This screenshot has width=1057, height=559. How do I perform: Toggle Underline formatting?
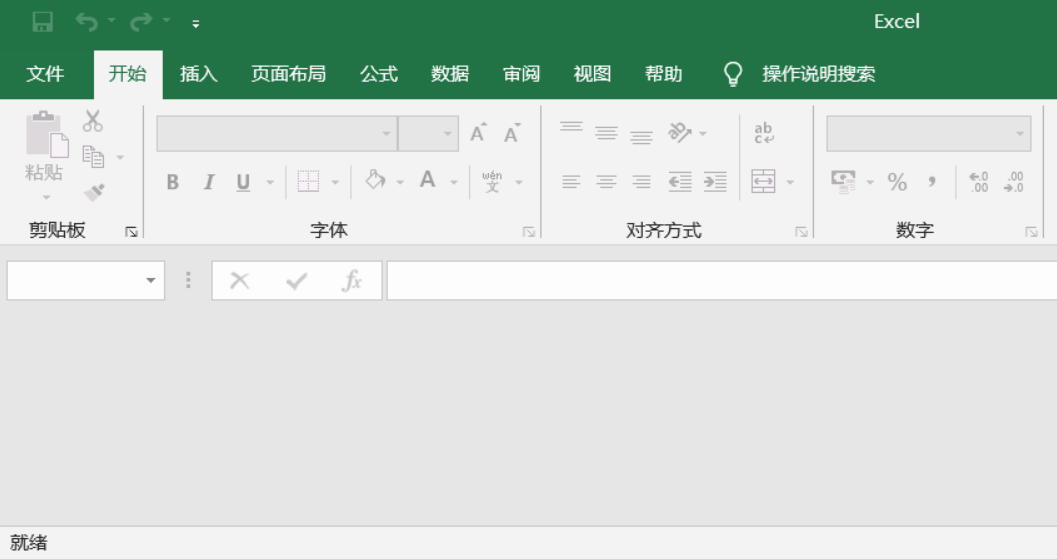243,182
